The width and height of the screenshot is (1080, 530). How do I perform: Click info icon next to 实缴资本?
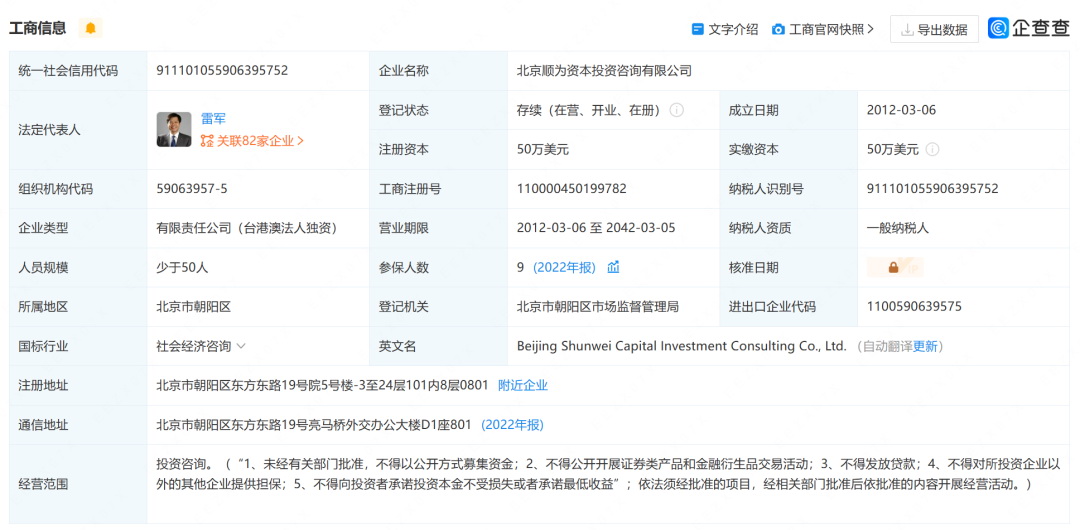[x=932, y=149]
